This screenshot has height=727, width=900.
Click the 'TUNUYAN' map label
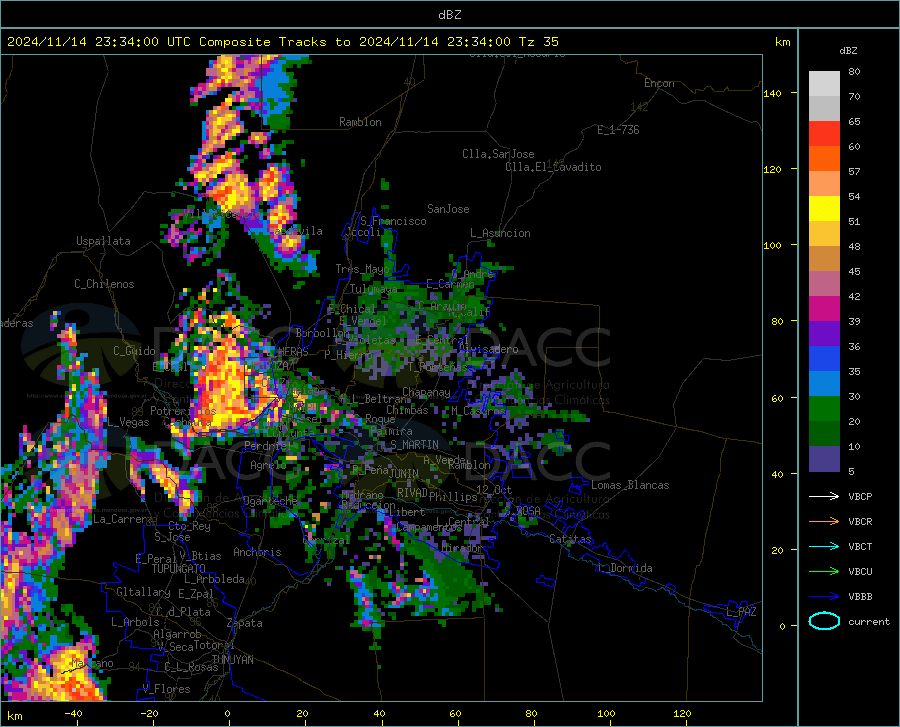[232, 660]
